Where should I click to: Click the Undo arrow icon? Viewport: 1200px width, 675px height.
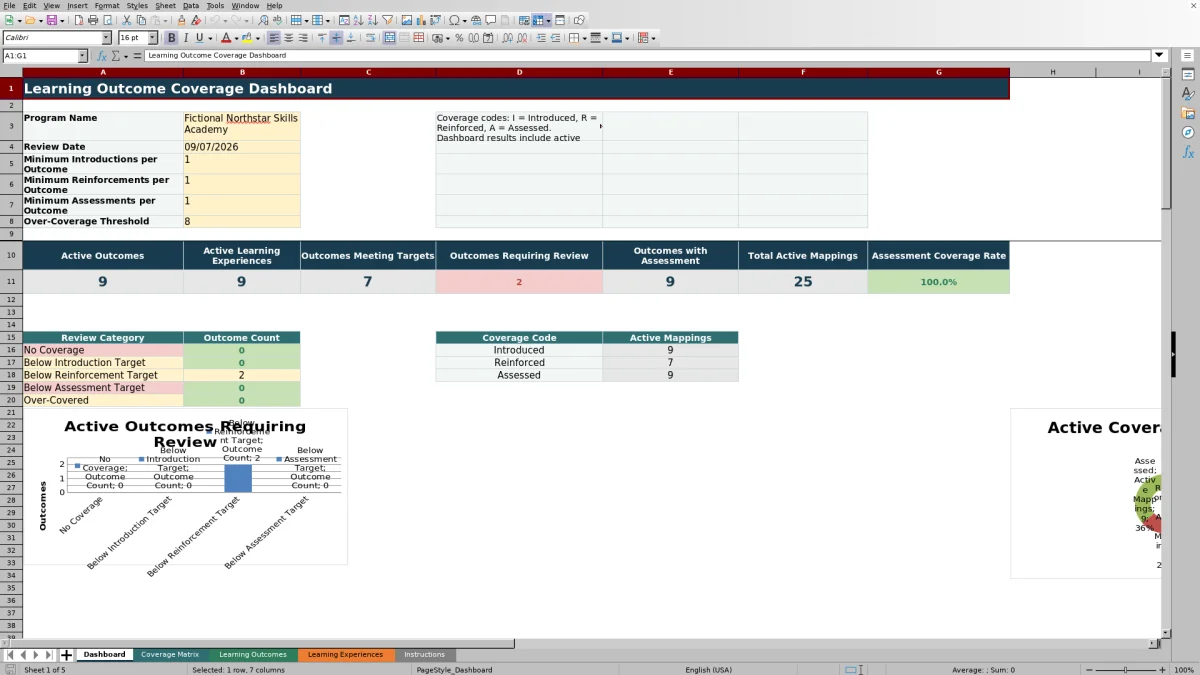point(214,20)
